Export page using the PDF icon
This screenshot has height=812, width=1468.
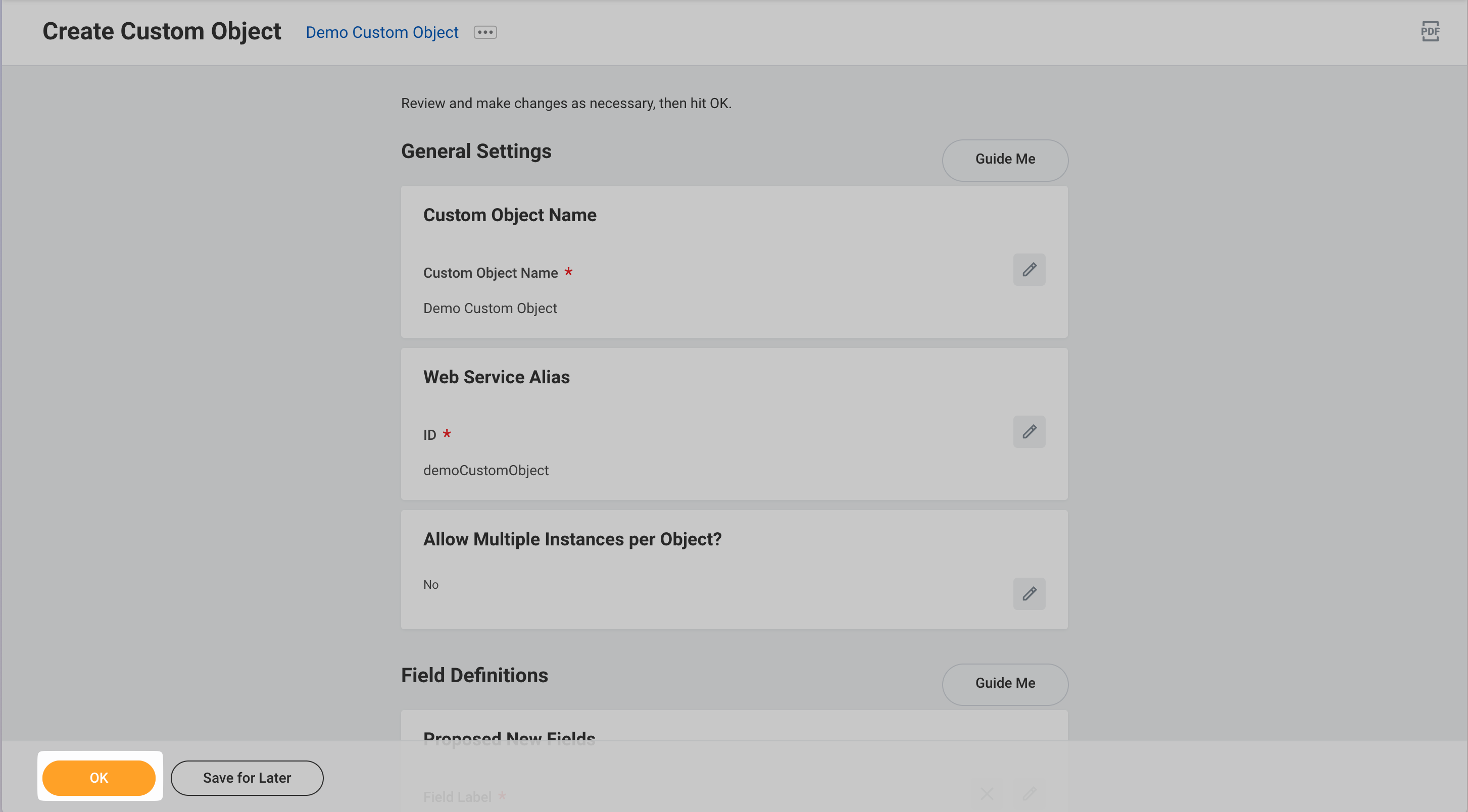pos(1430,31)
